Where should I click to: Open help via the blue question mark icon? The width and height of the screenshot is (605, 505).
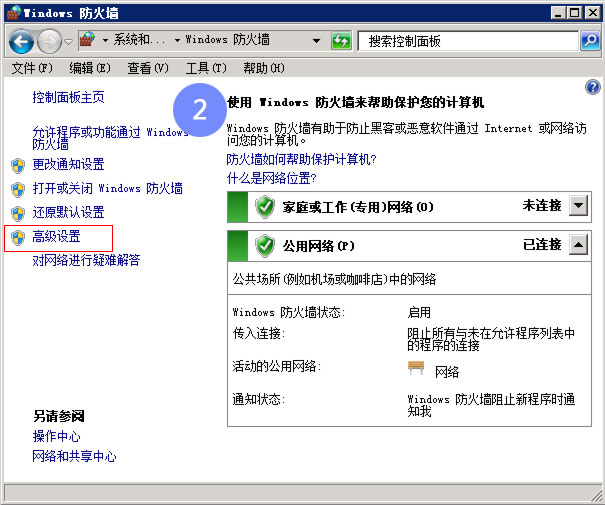pos(592,88)
